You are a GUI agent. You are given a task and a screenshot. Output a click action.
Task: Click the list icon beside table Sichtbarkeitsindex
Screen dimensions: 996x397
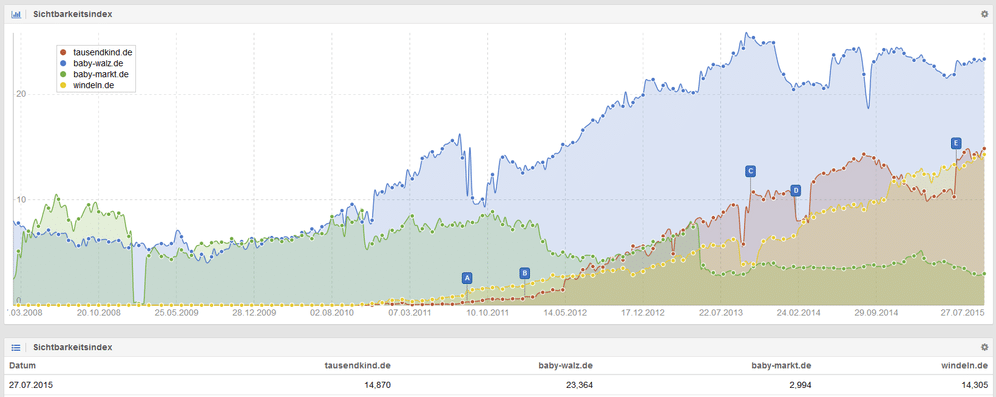pyautogui.click(x=16, y=347)
